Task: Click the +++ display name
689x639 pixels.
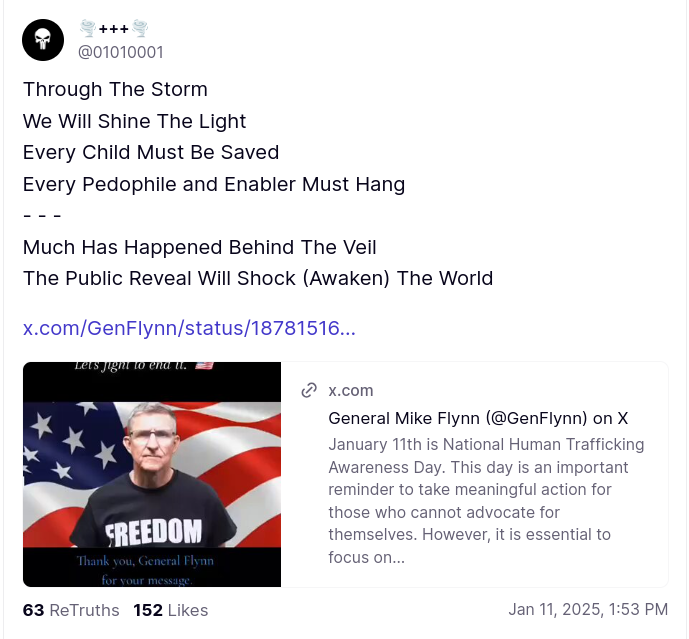Action: point(120,29)
